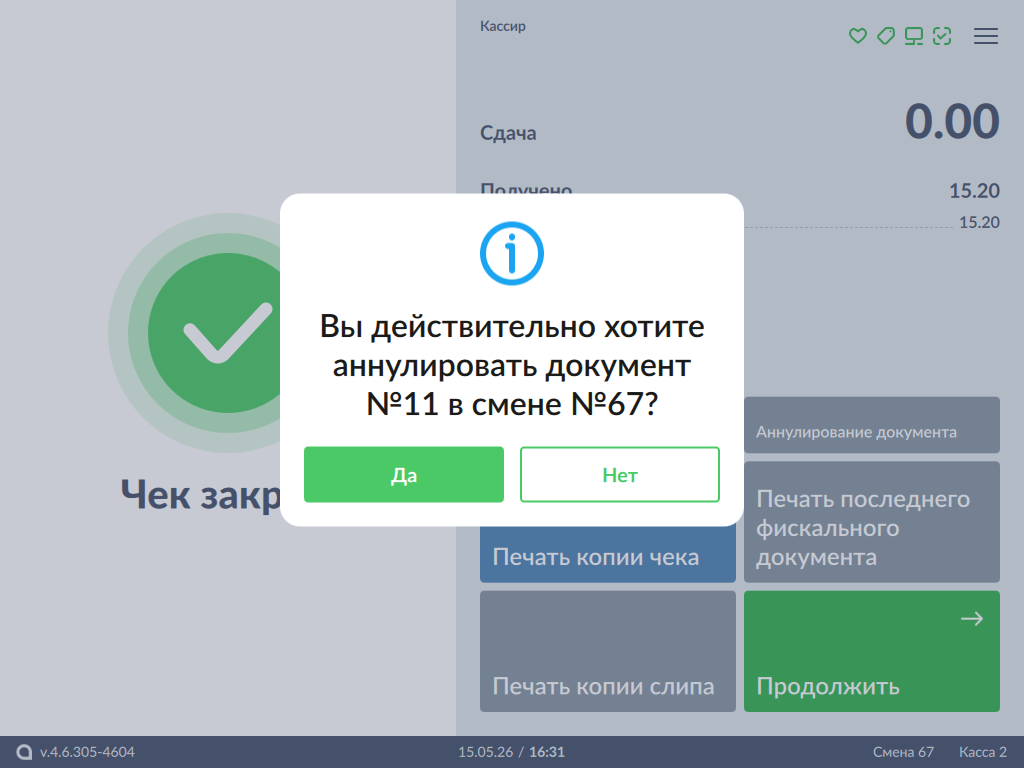Click the logo icon in status bar

click(x=24, y=752)
